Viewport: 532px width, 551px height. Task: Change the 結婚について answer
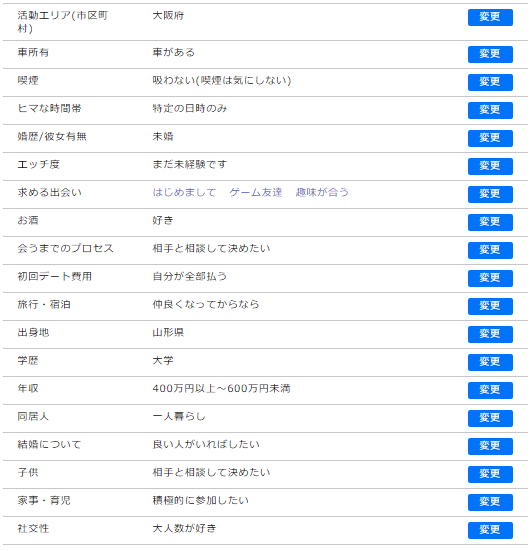(490, 446)
